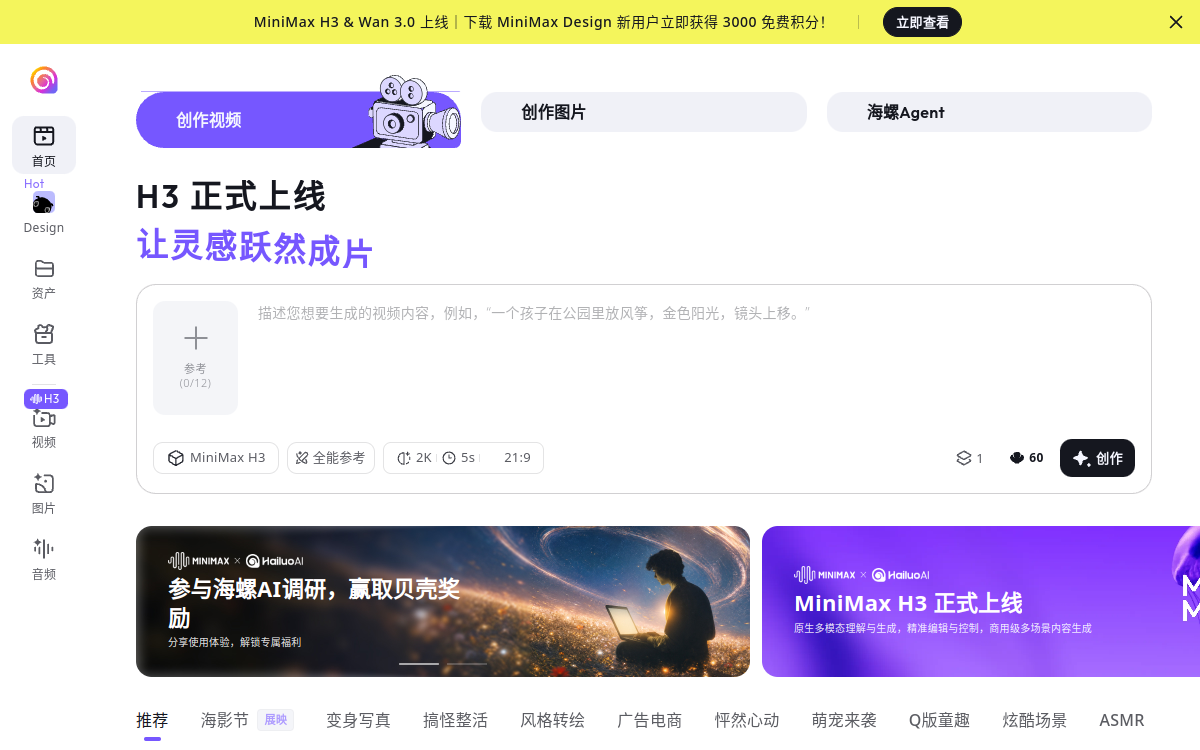The image size is (1200, 750).
Task: Select the 推荐 category tab
Action: click(152, 720)
